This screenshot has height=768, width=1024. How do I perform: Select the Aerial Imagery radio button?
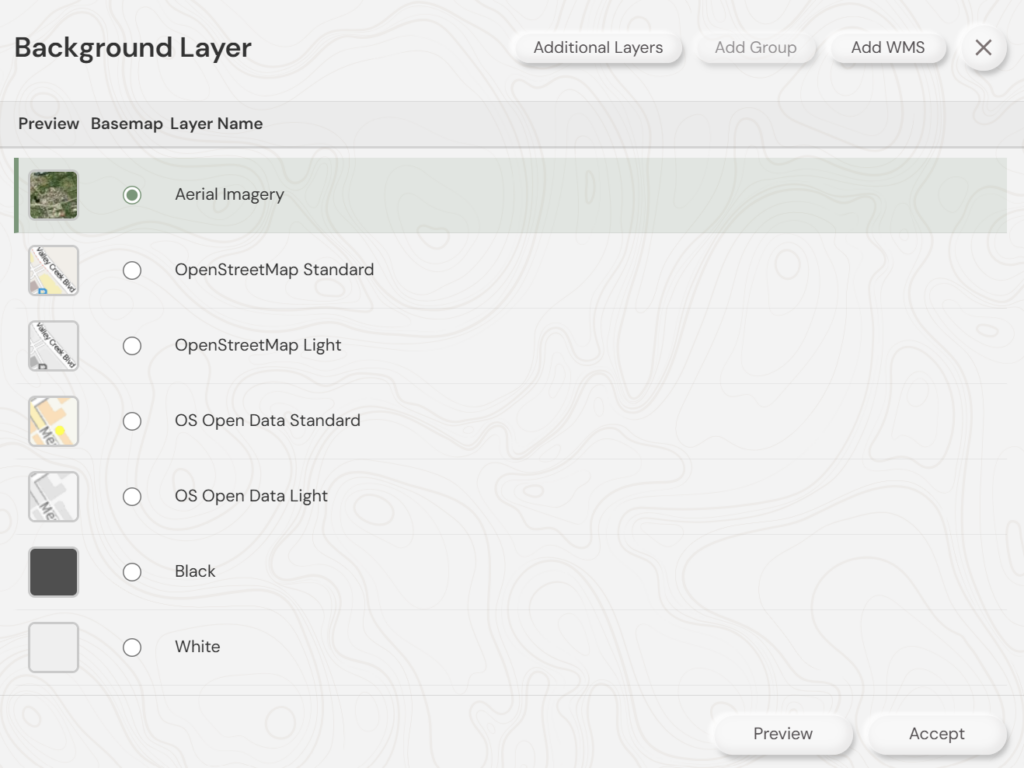tap(132, 195)
